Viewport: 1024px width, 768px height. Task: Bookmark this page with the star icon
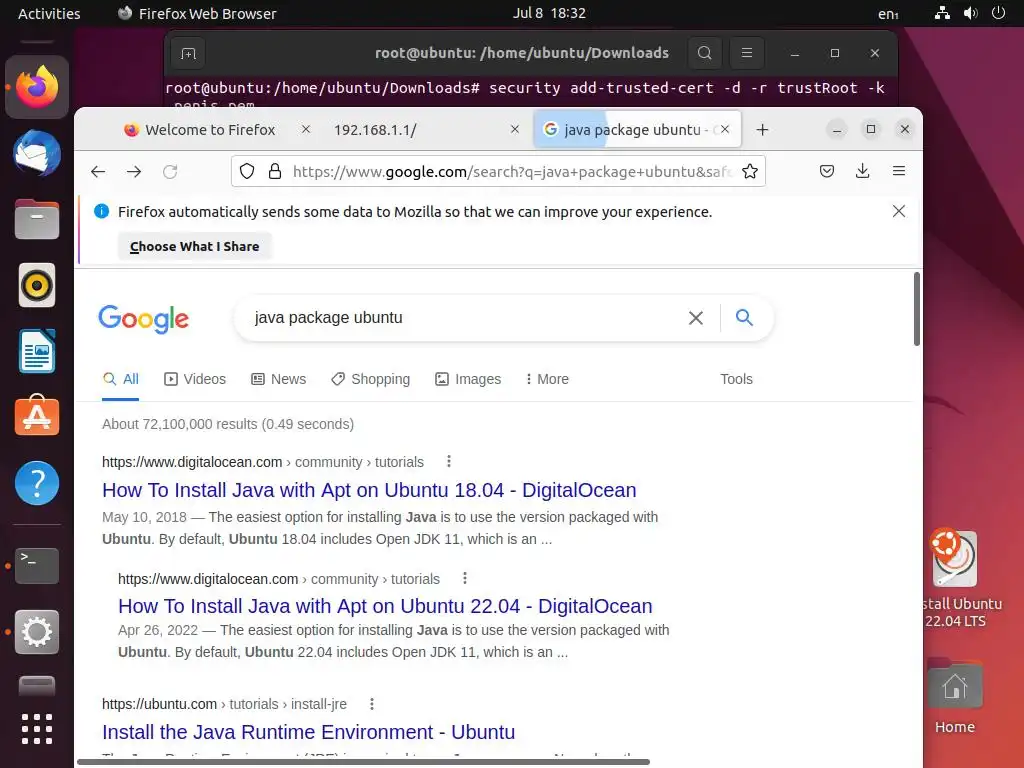[750, 171]
